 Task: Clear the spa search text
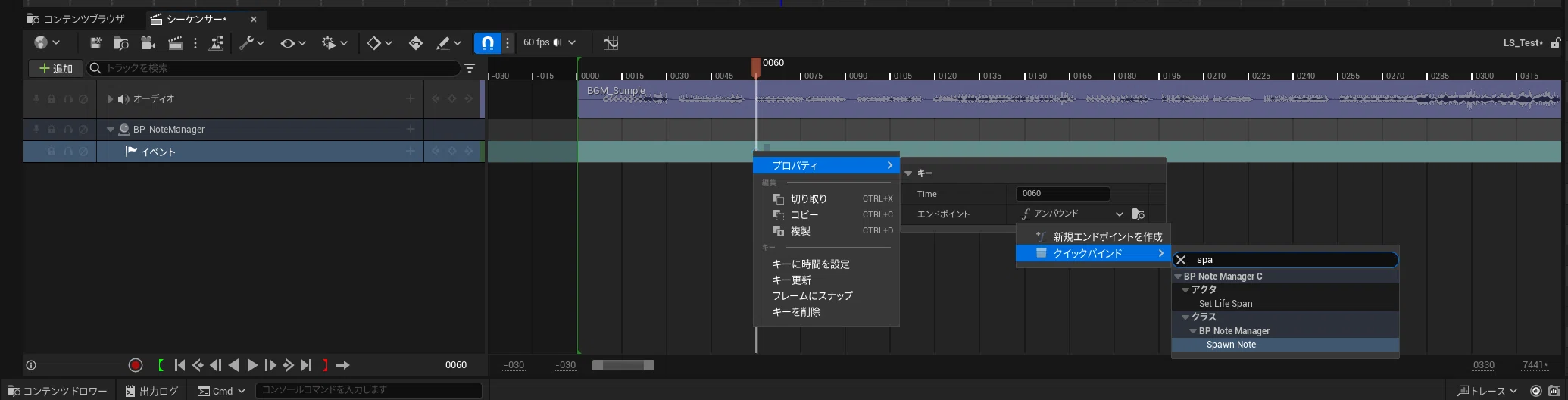coord(1181,260)
